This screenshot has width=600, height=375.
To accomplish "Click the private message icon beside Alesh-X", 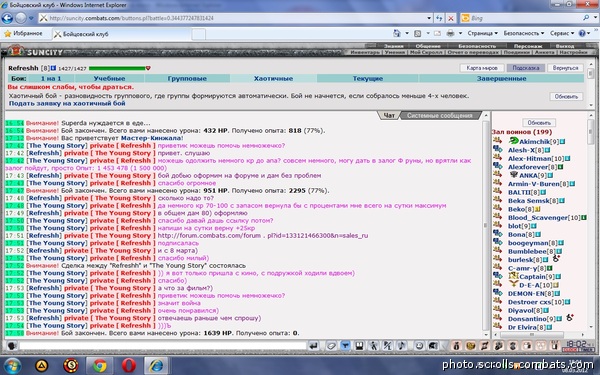I will pyautogui.click(x=497, y=150).
